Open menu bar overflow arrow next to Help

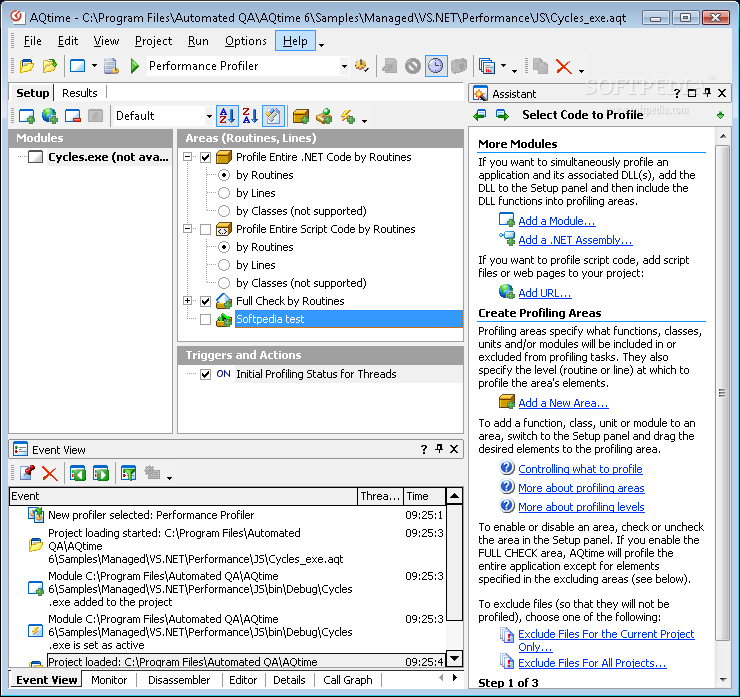(321, 45)
